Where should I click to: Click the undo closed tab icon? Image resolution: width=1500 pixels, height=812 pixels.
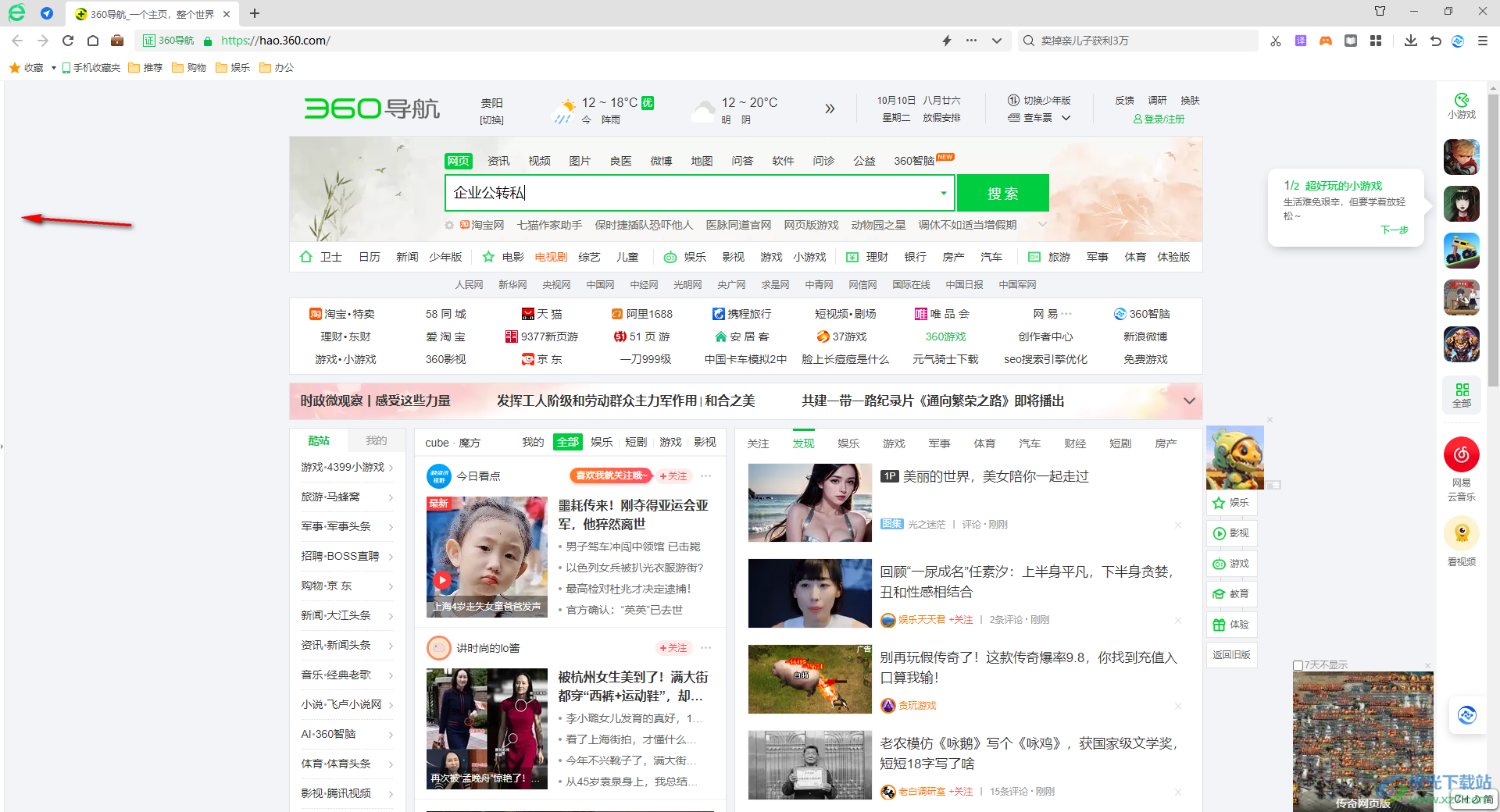click(1435, 41)
